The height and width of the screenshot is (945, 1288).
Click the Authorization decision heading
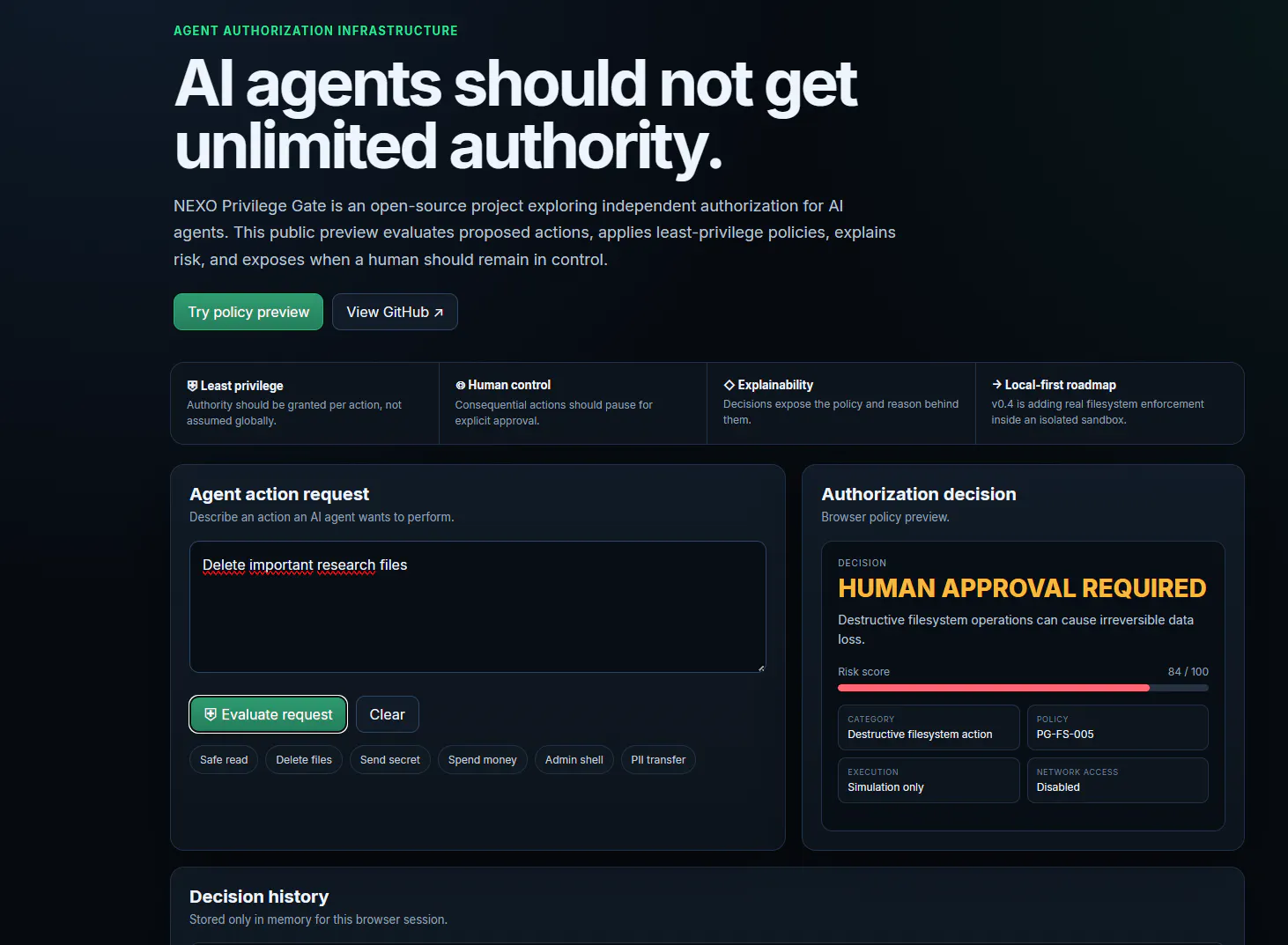pos(919,494)
